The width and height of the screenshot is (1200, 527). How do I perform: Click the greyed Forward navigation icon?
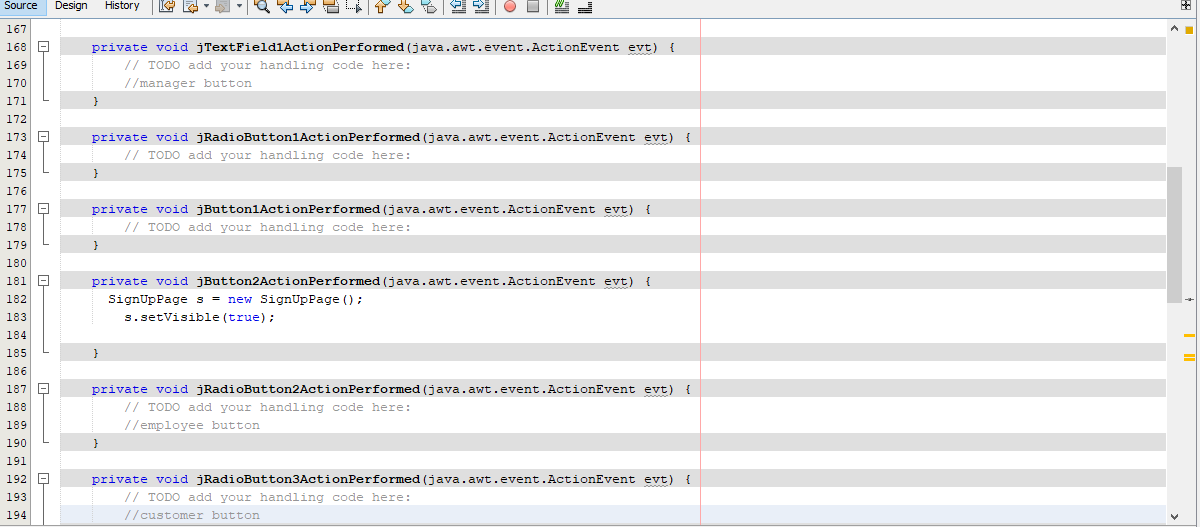[223, 7]
